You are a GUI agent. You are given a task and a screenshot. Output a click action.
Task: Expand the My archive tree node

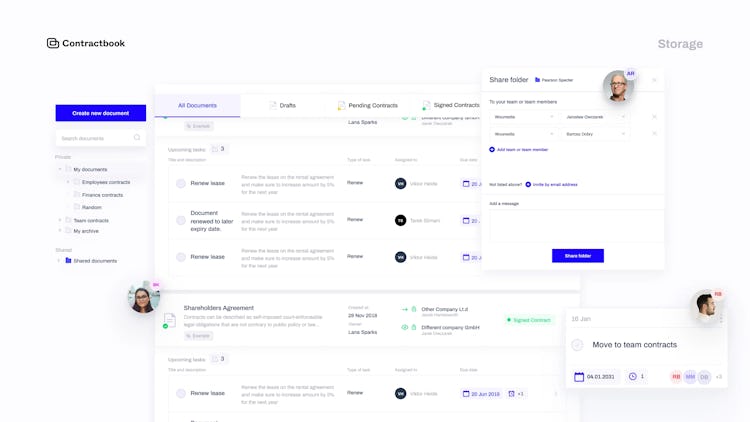click(60, 231)
